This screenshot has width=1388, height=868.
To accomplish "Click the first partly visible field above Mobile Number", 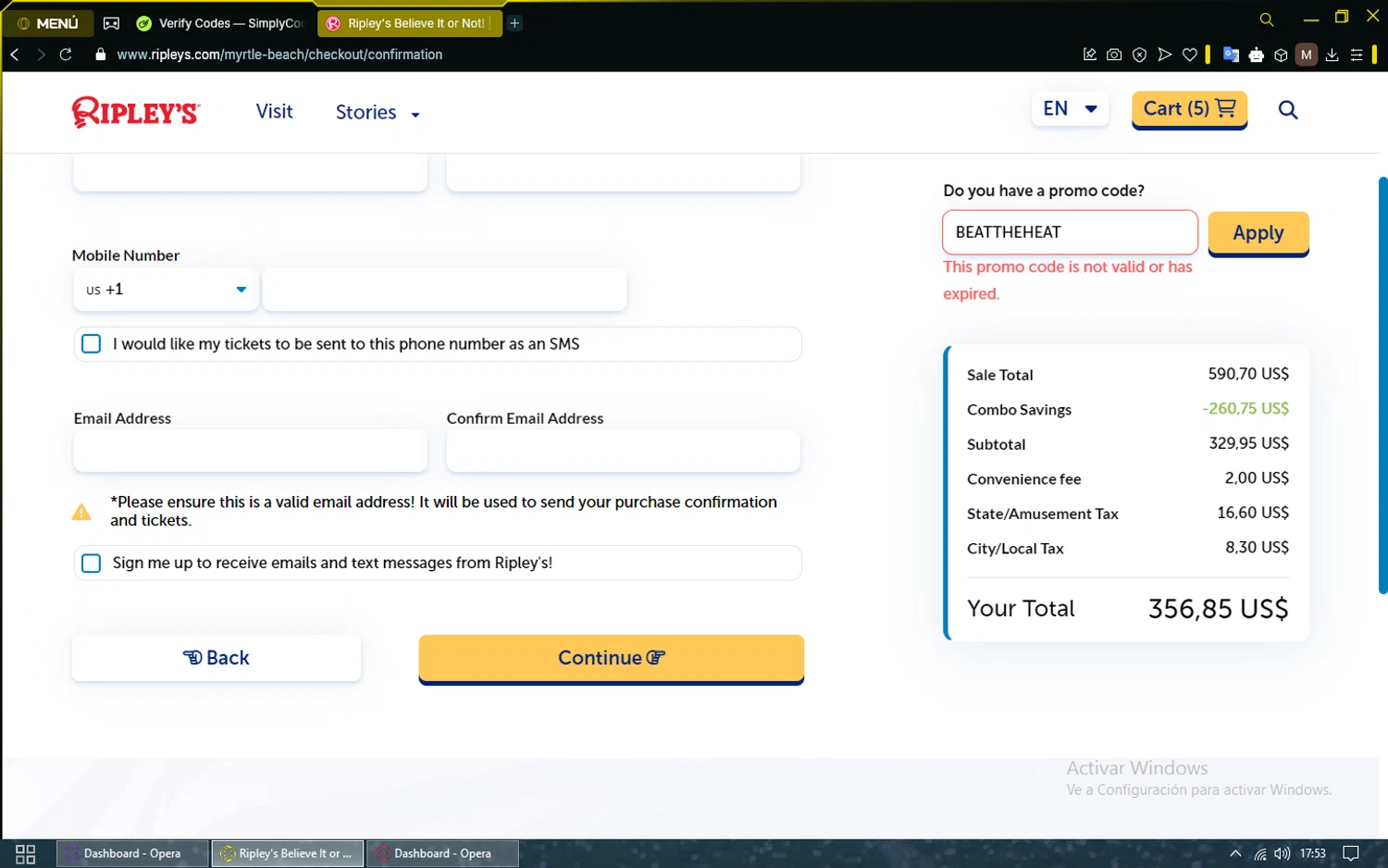I will tap(251, 173).
